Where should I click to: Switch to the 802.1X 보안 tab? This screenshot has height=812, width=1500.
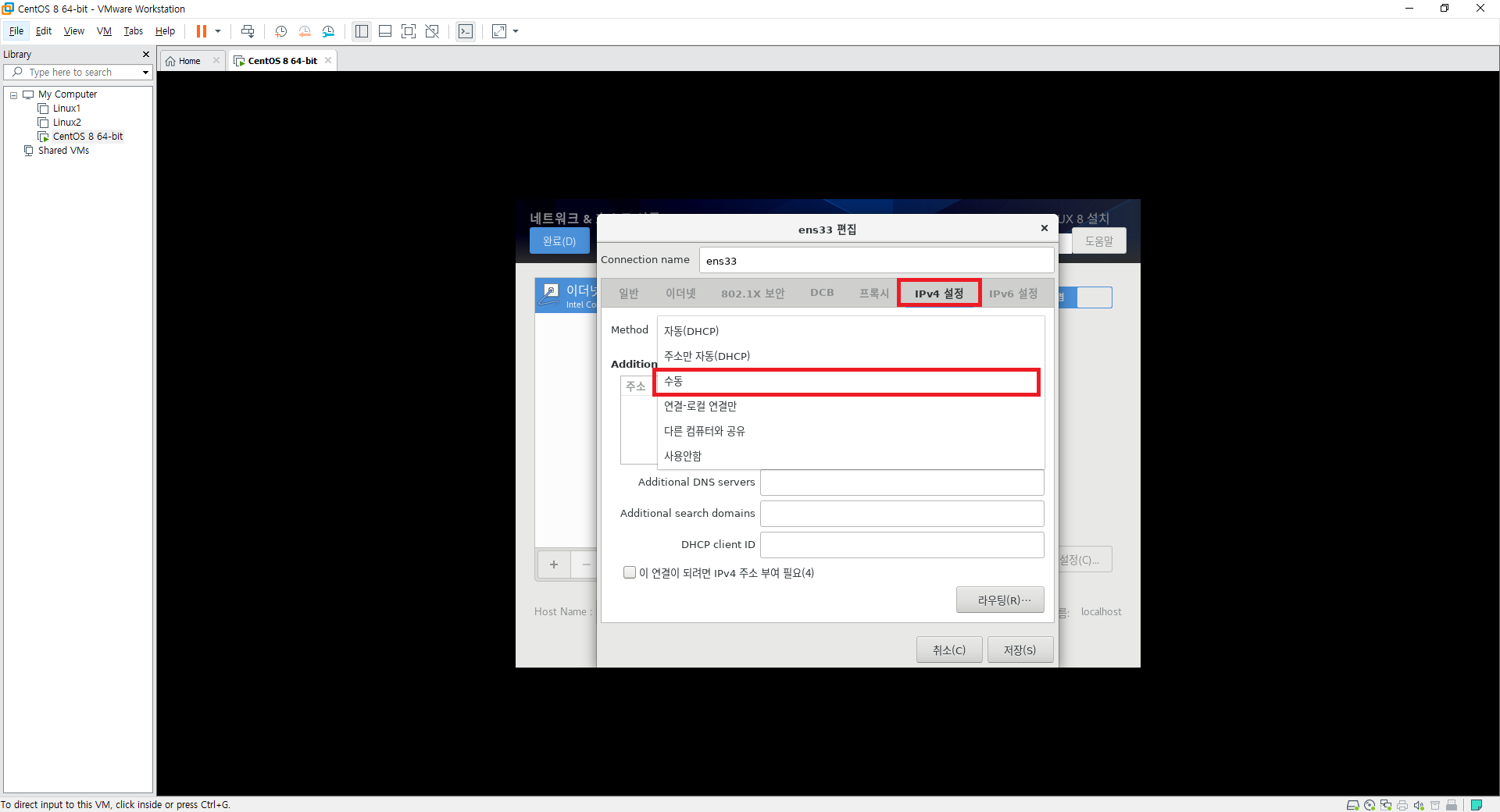tap(752, 293)
